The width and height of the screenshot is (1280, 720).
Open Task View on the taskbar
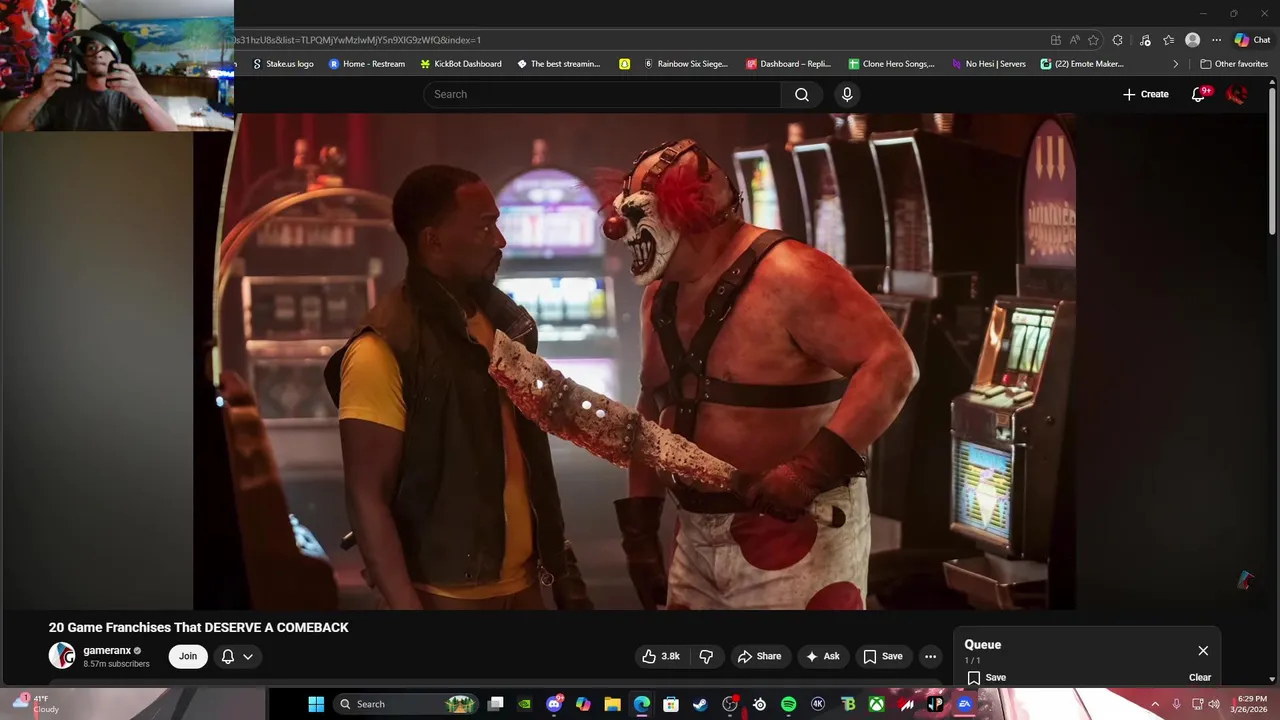495,704
